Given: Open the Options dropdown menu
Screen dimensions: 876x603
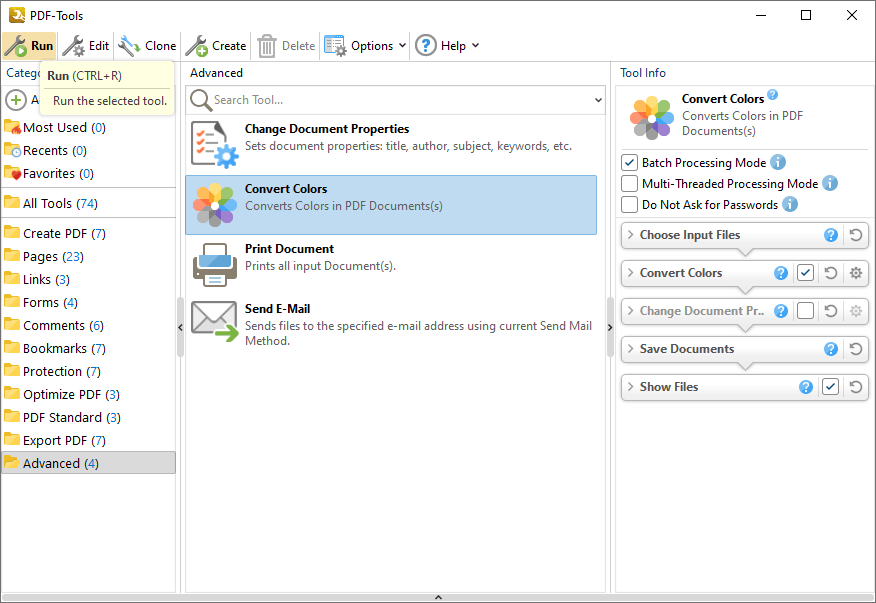Looking at the screenshot, I should [x=365, y=46].
